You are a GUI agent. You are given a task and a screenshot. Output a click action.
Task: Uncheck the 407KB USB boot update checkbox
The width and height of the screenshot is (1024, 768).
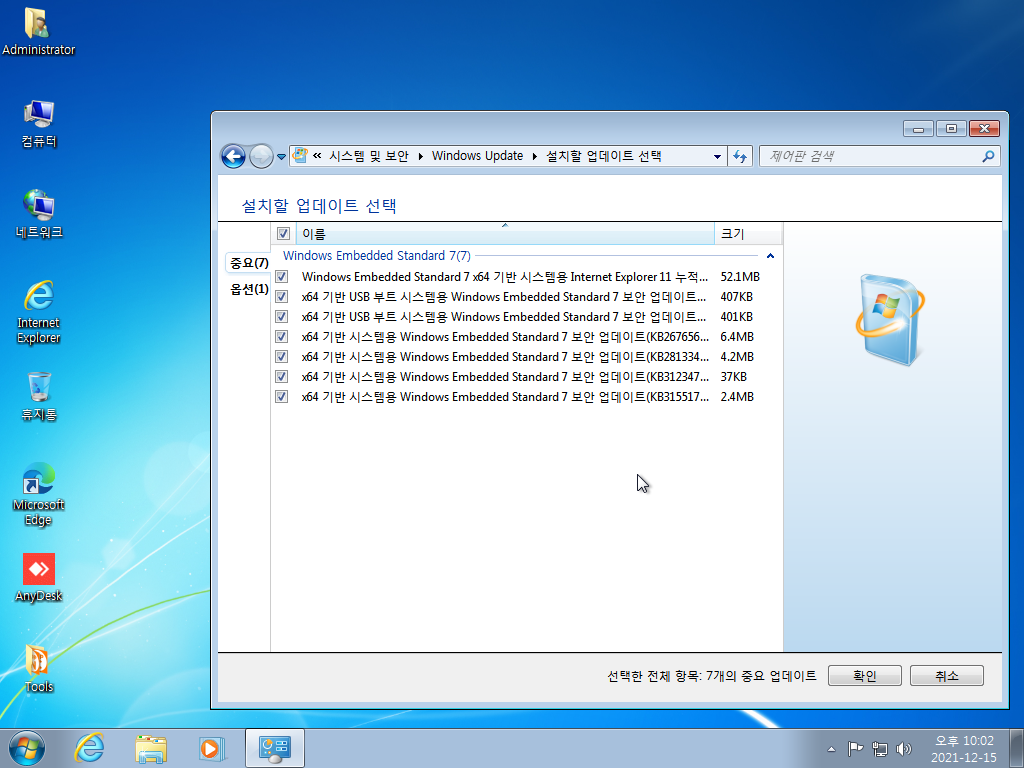pos(281,296)
